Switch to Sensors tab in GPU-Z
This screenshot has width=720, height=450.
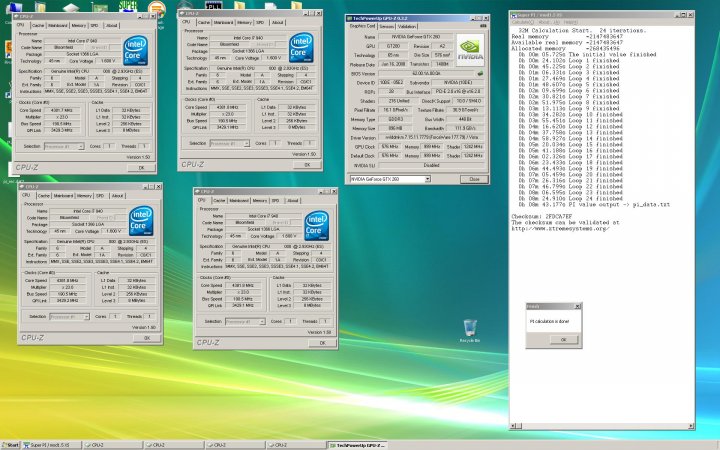click(x=386, y=27)
